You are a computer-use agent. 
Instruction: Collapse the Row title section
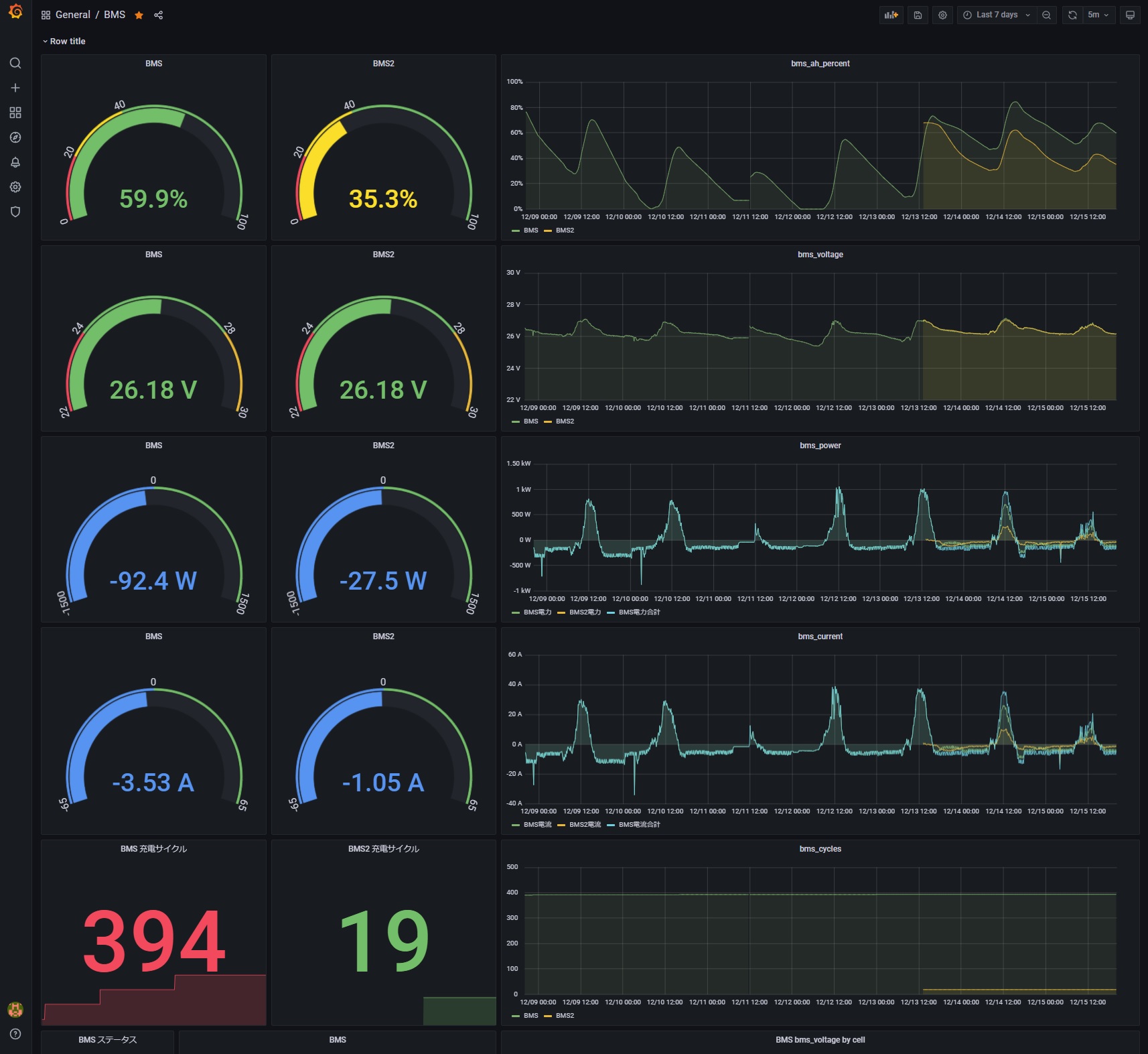pos(64,42)
